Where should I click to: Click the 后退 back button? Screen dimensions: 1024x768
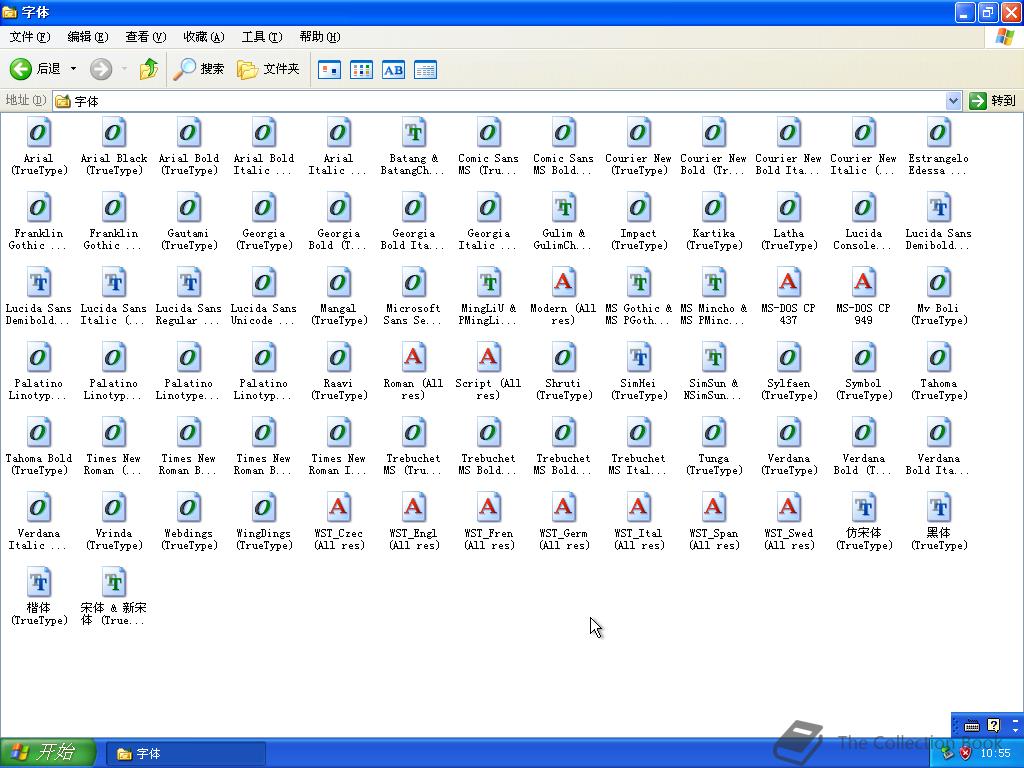[35, 69]
